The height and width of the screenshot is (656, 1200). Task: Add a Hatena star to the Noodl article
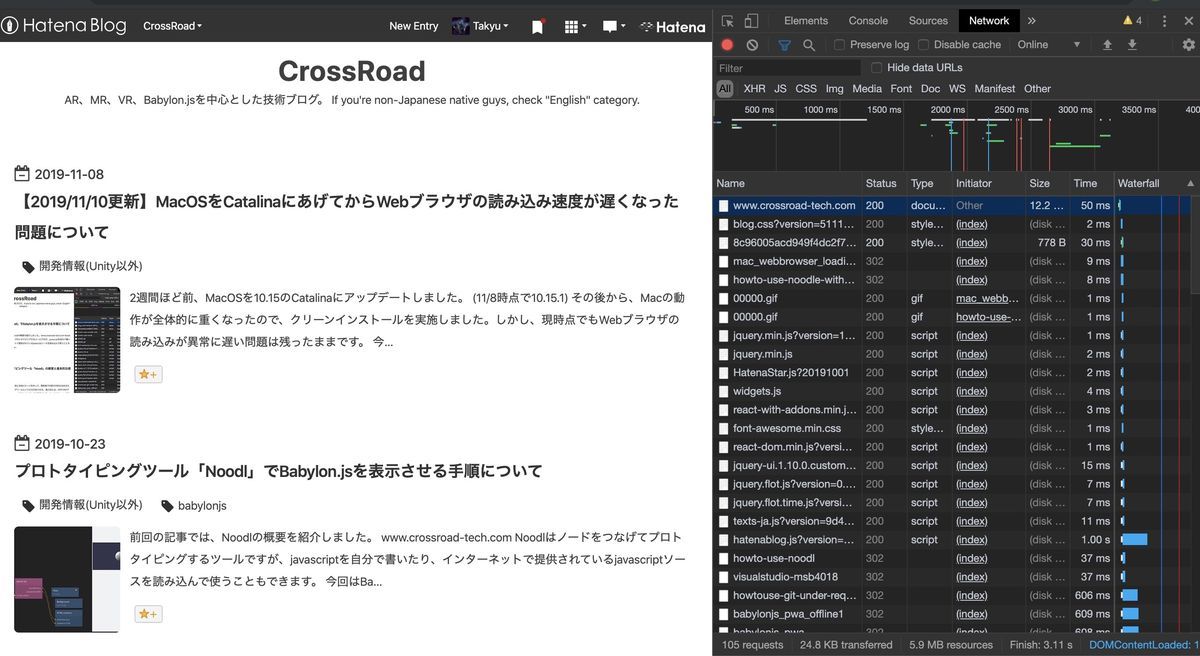point(148,614)
